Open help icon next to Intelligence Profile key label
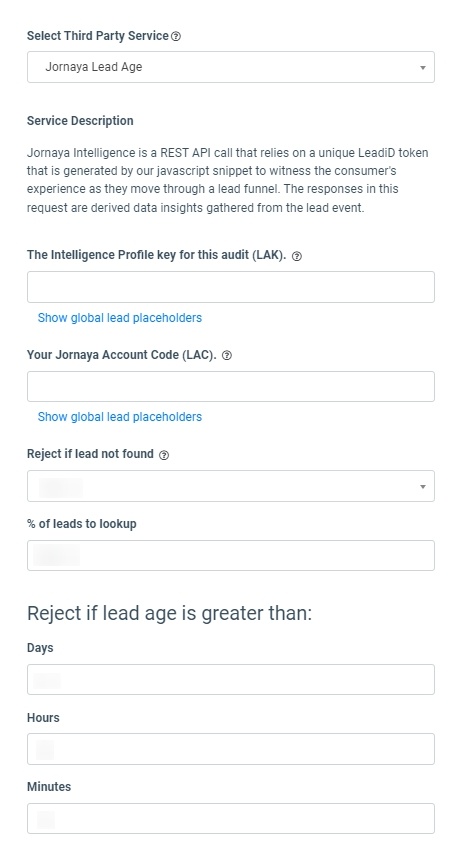 coord(296,256)
